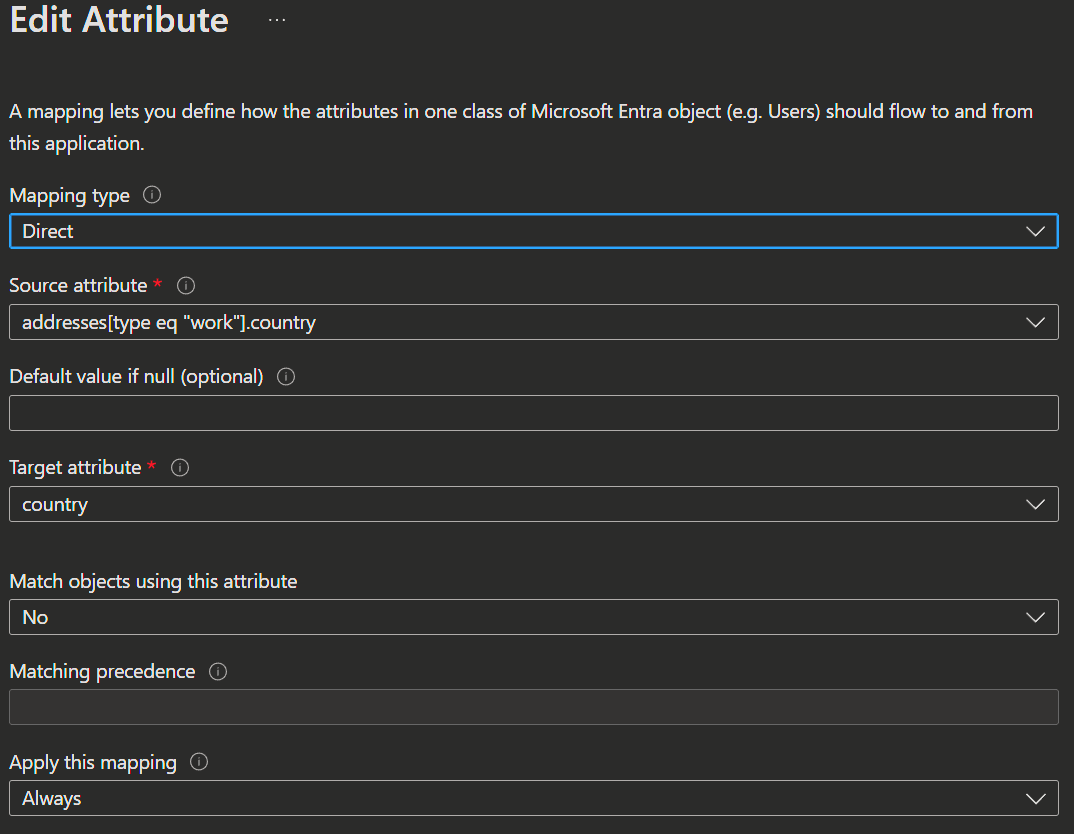The height and width of the screenshot is (834, 1074).
Task: Click the Matching precedence info icon
Action: 218,672
